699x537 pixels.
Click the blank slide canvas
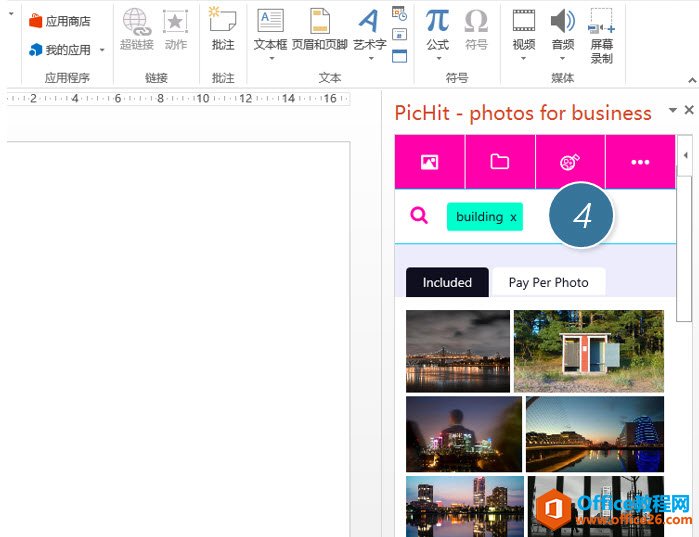pyautogui.click(x=178, y=339)
